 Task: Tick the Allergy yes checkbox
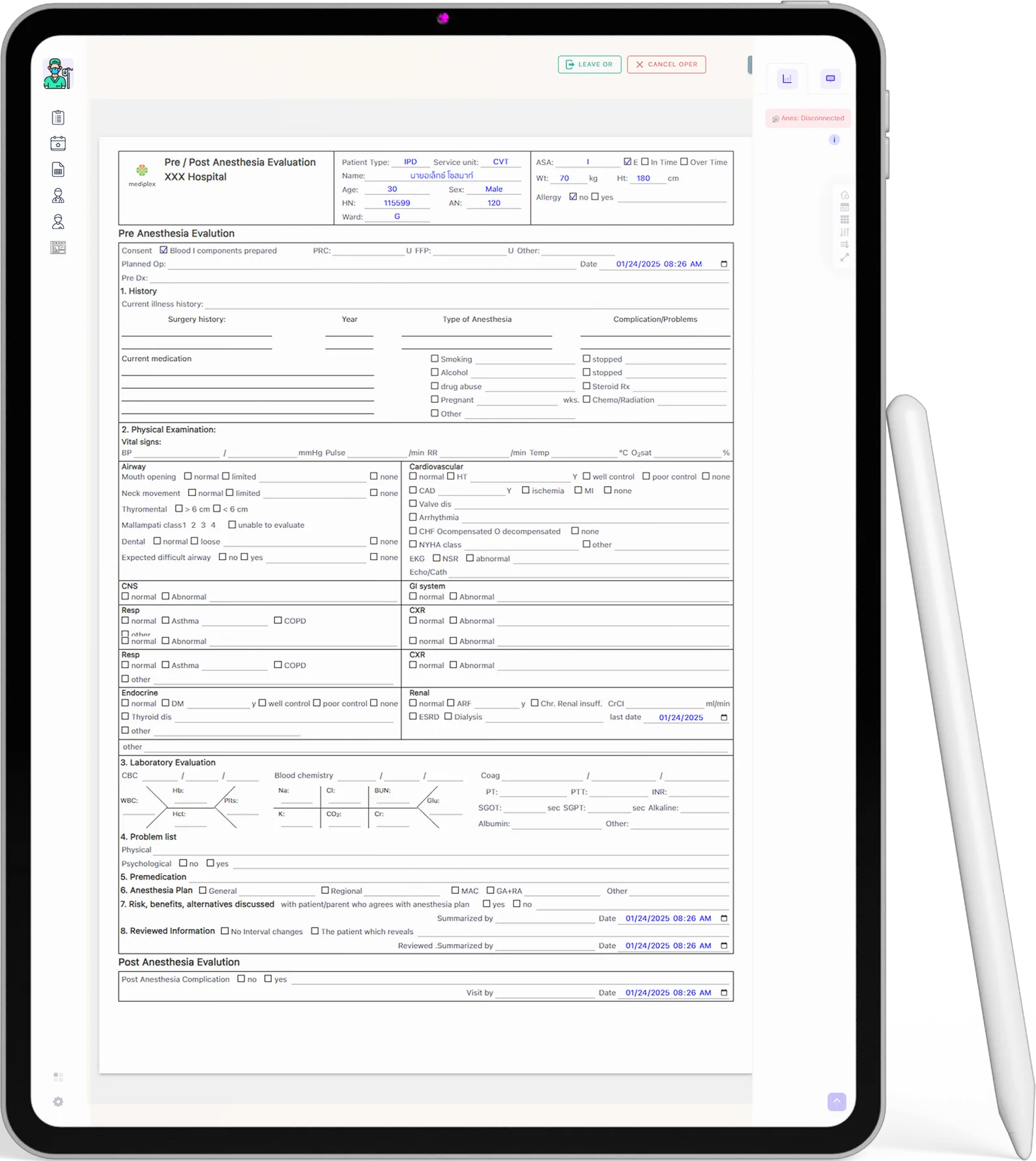click(595, 197)
